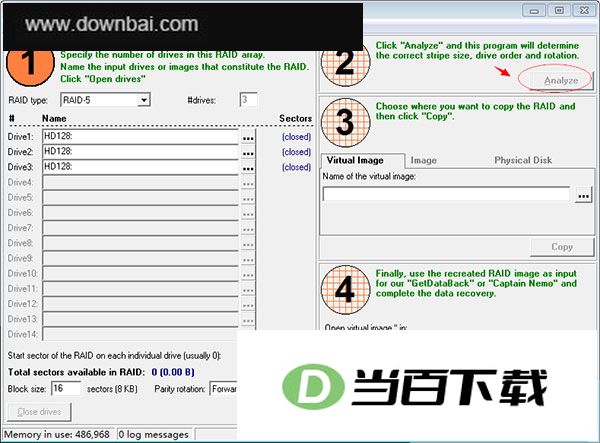Click the Drive10 name field
The width and height of the screenshot is (600, 443).
tap(140, 274)
